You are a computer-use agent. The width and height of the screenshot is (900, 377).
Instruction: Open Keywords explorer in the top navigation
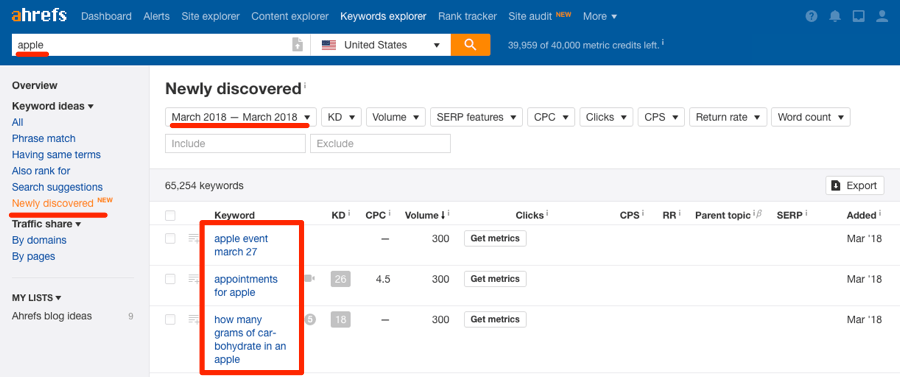tap(383, 16)
